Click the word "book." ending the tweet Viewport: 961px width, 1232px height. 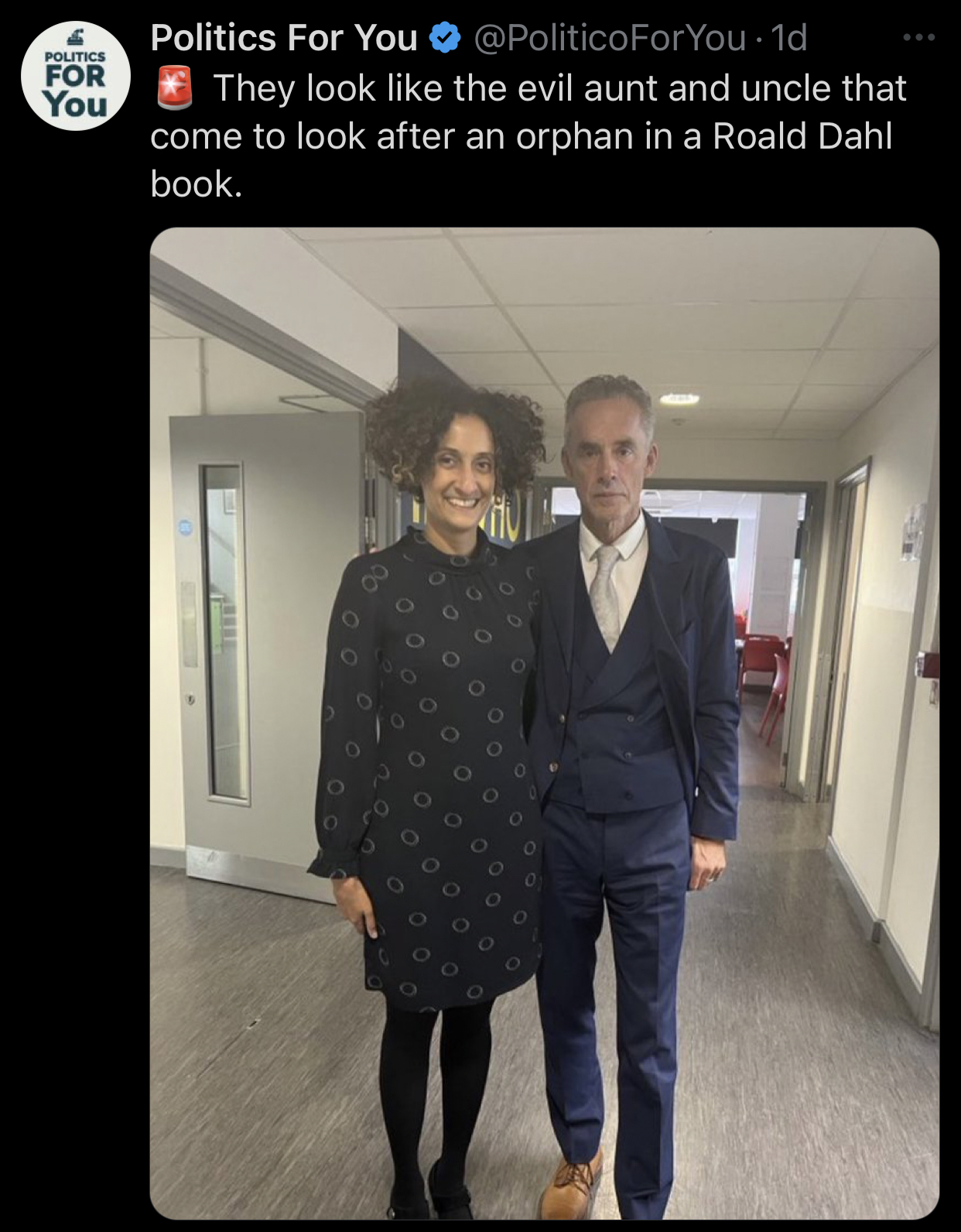coord(197,184)
